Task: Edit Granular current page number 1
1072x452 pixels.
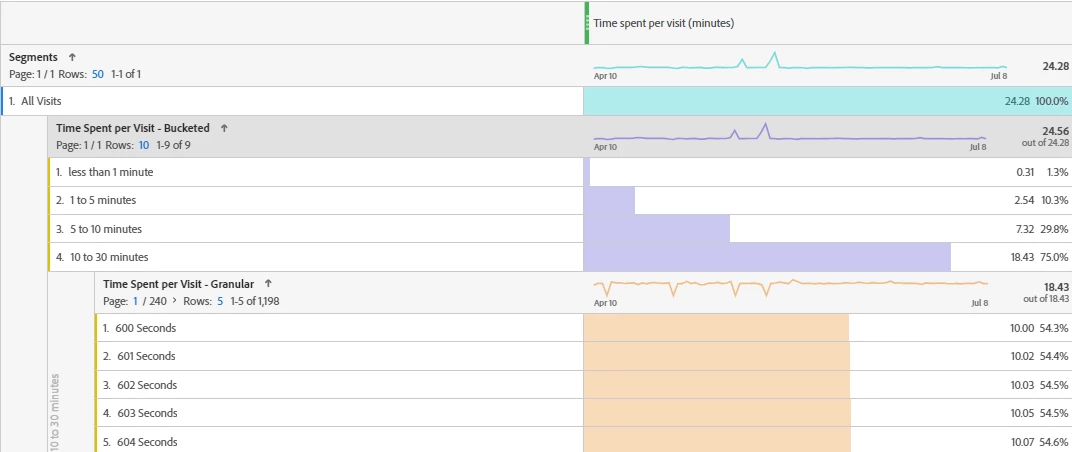Action: pos(135,300)
